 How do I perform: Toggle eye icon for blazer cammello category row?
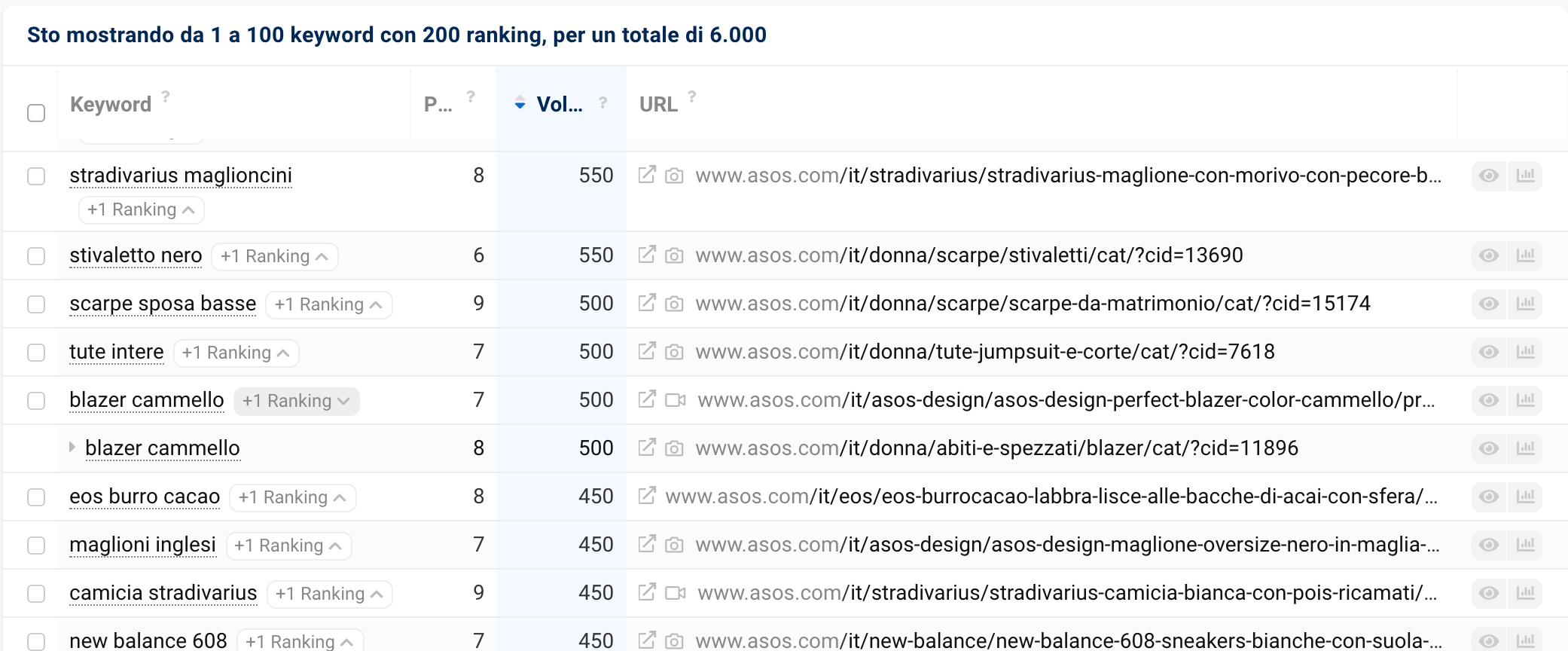pyautogui.click(x=1489, y=448)
